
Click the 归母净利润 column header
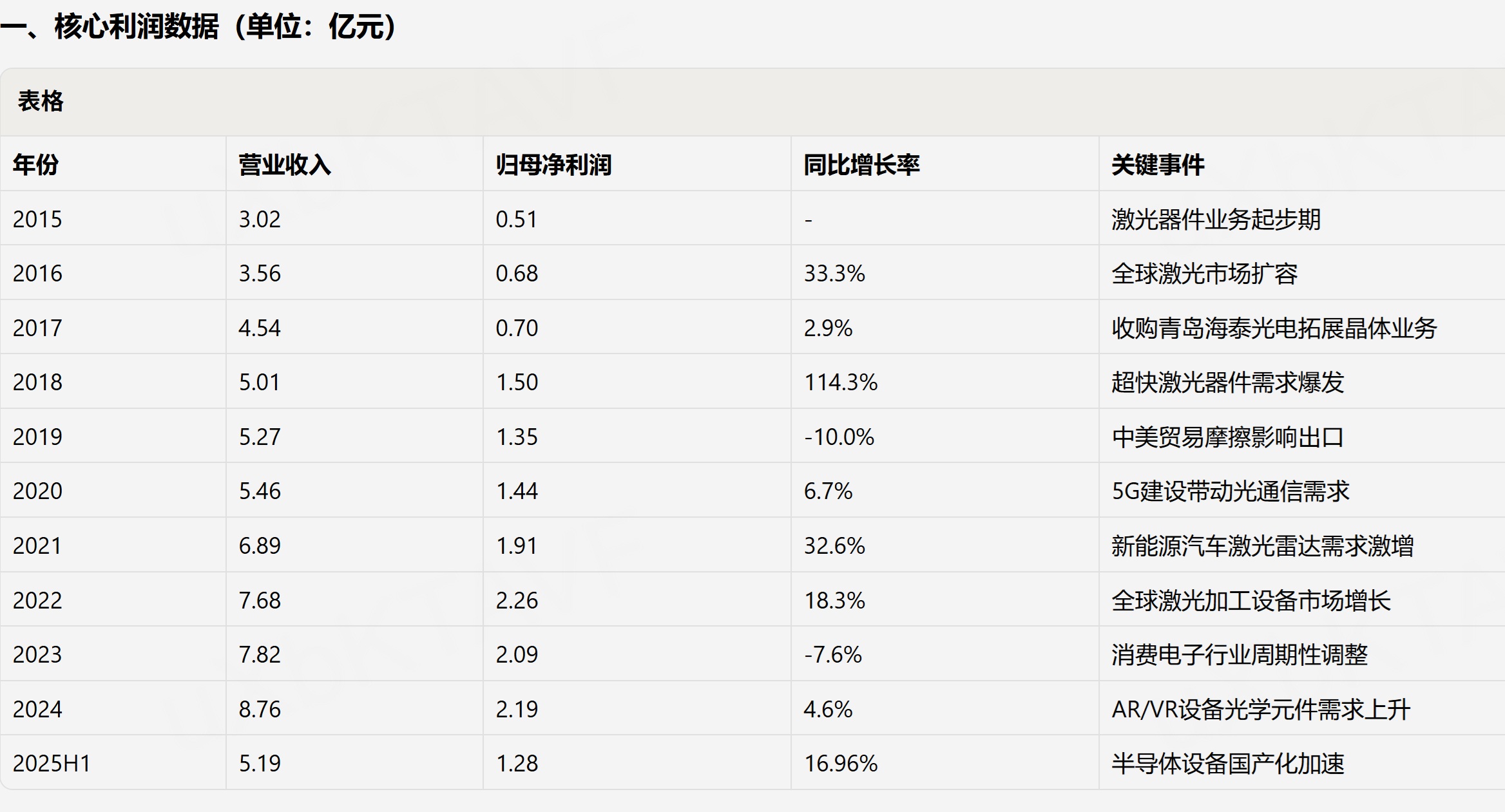553,165
